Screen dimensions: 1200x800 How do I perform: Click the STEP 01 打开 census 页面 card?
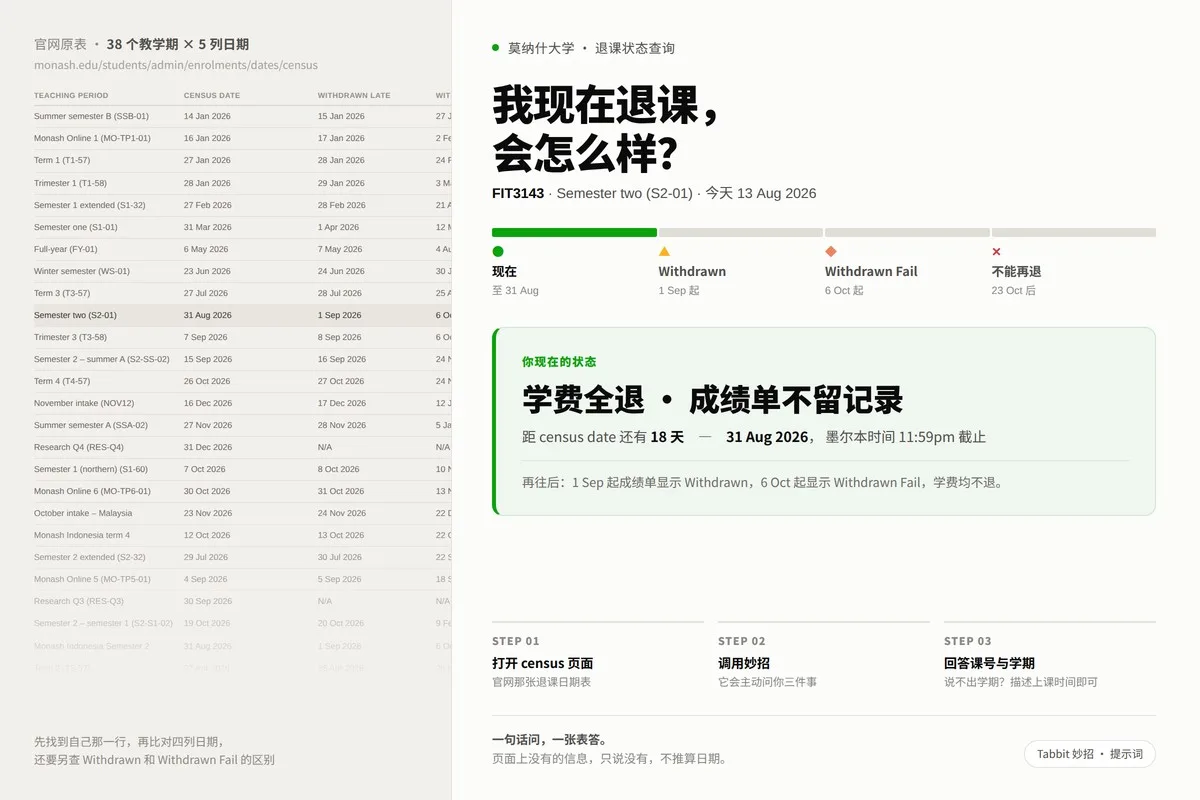click(598, 657)
